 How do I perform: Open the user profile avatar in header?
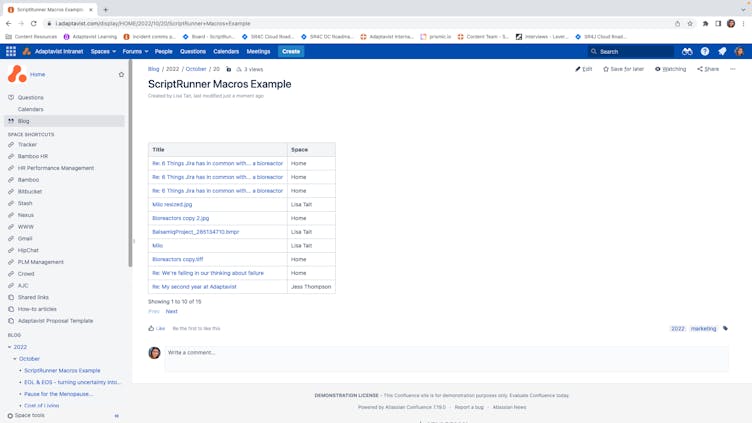coord(739,51)
